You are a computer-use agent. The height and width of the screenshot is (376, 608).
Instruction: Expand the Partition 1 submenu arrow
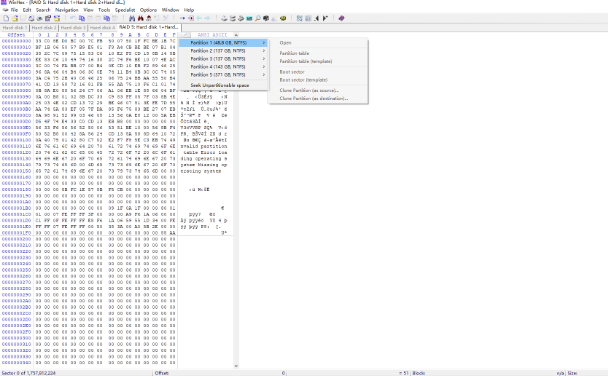tap(264, 43)
